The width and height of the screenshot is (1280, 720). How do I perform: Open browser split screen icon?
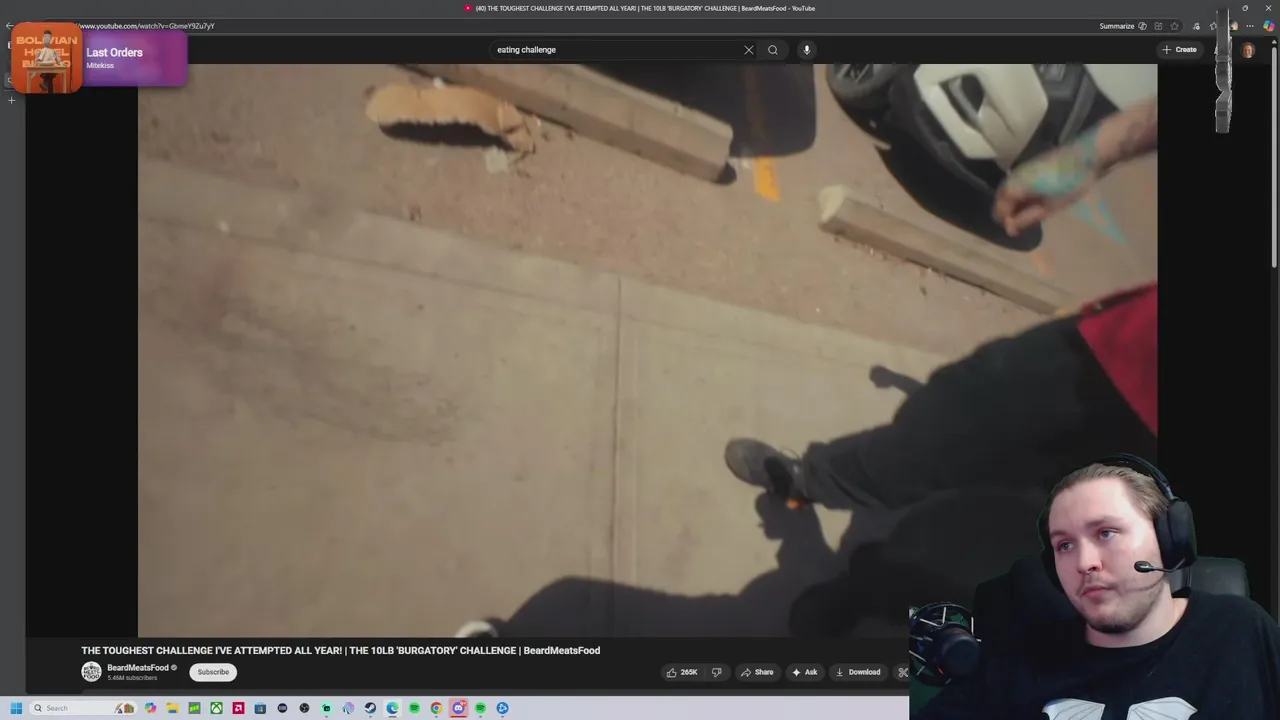click(1158, 26)
